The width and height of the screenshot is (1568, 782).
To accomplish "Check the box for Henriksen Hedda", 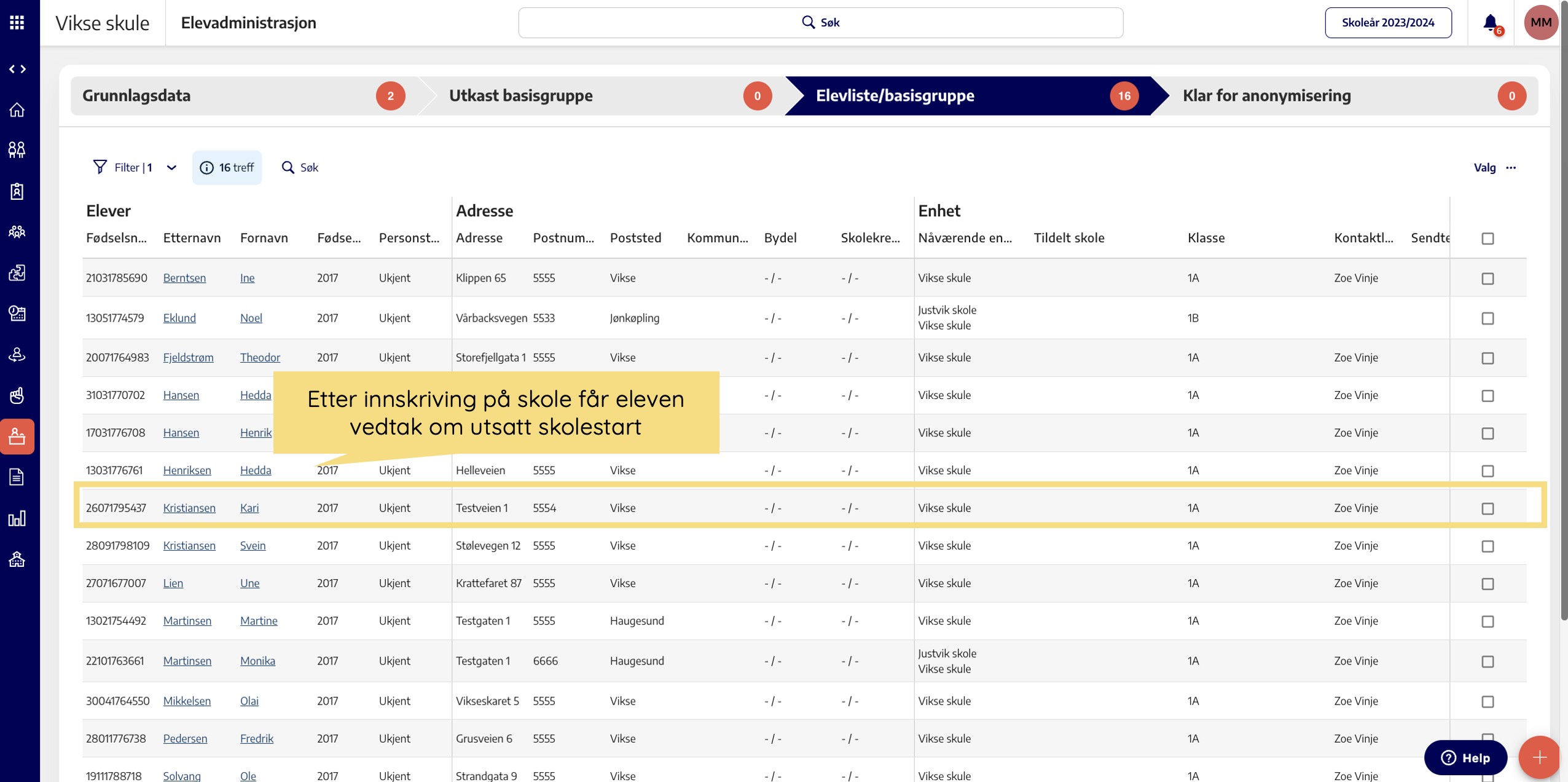I will [1488, 471].
